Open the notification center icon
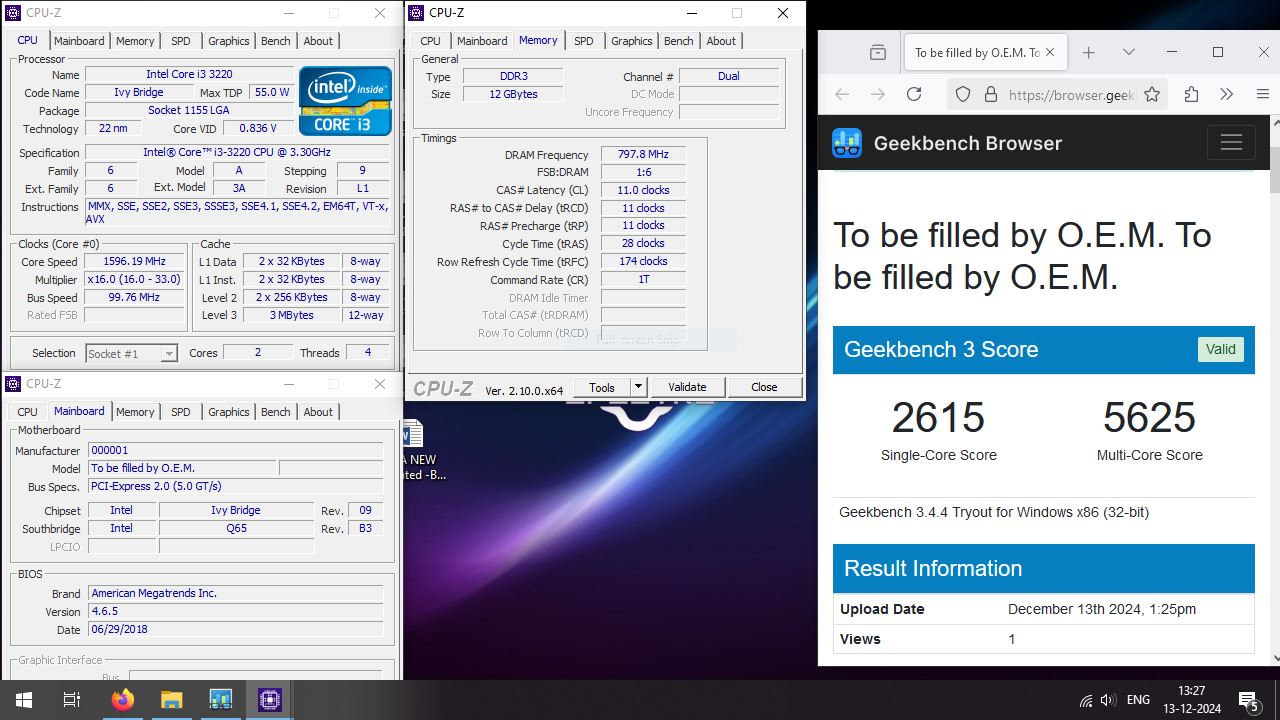The height and width of the screenshot is (720, 1280). point(1248,700)
